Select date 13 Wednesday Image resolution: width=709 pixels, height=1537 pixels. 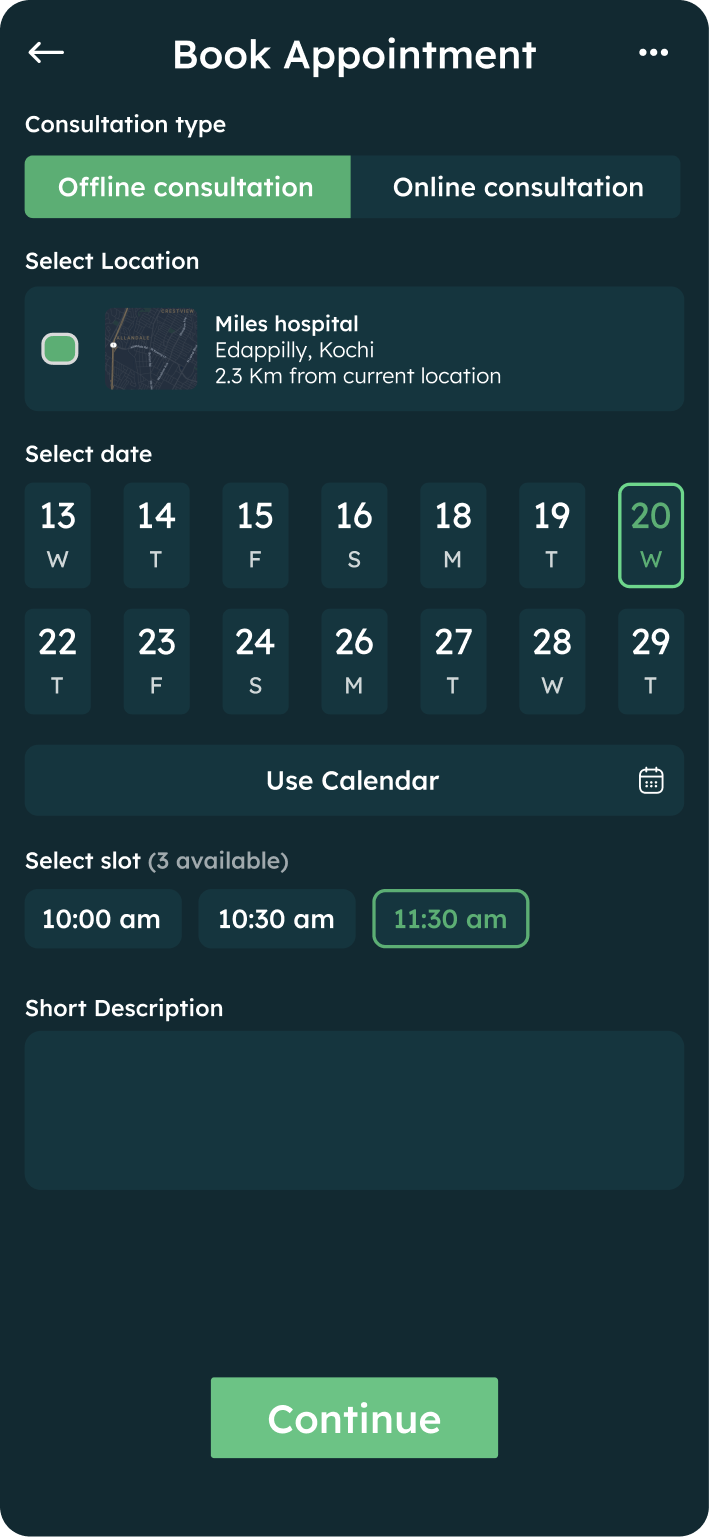pyautogui.click(x=58, y=535)
